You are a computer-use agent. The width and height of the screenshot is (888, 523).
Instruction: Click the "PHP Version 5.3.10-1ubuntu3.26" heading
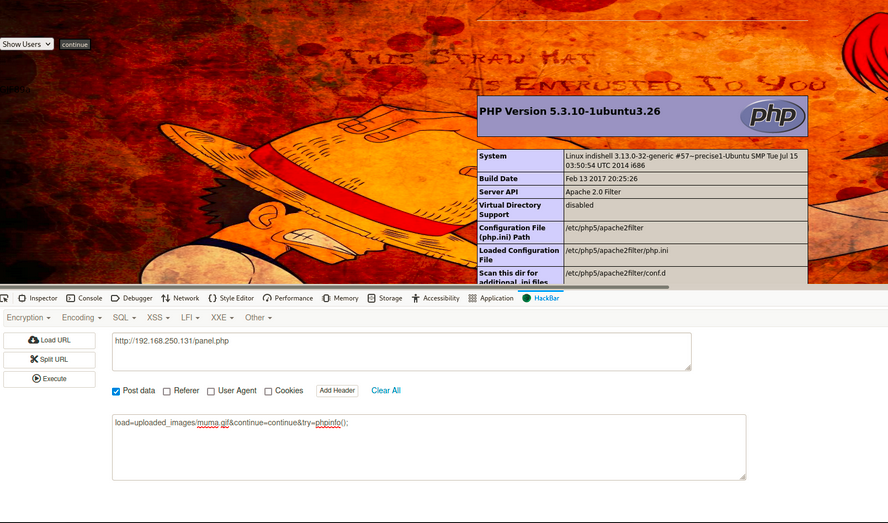pos(570,111)
